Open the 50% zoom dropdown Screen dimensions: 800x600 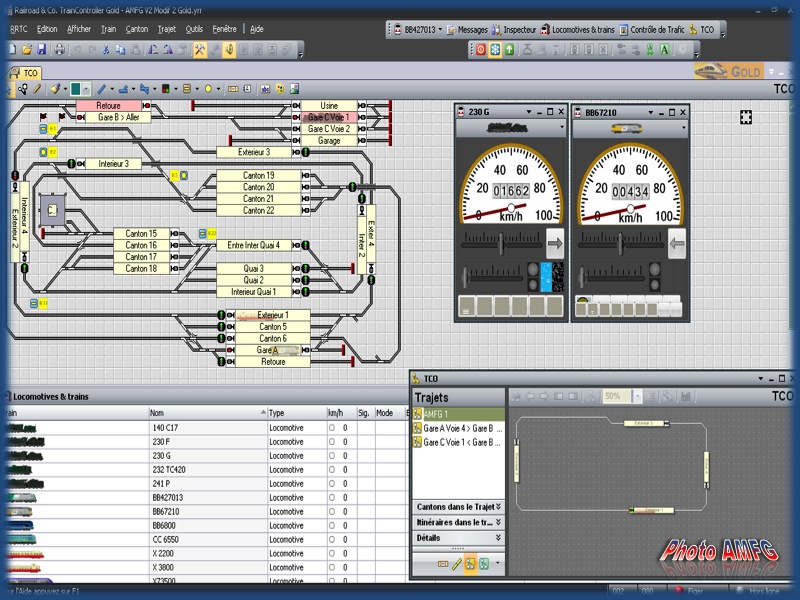coord(637,396)
